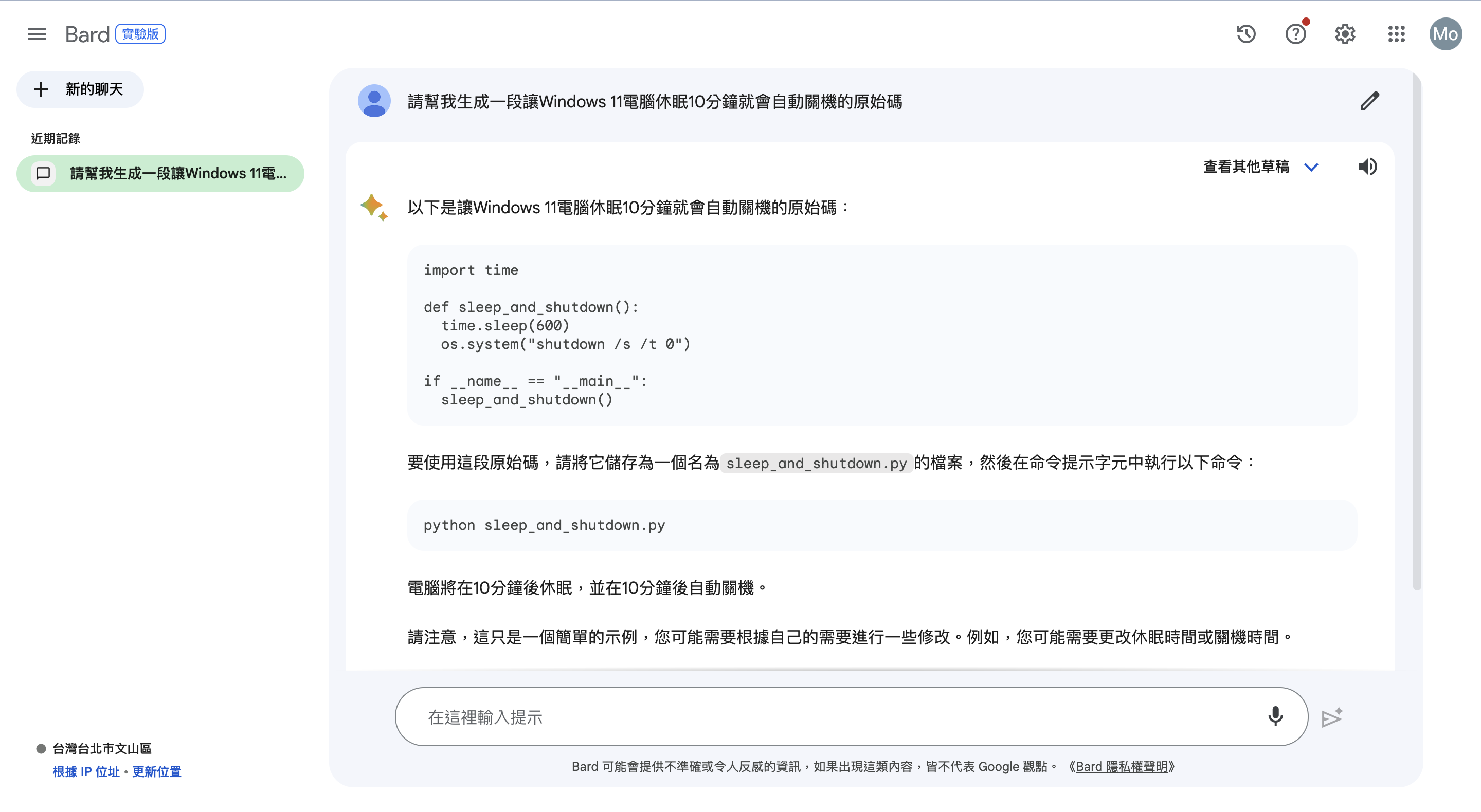Screen dimensions: 1481x812
Task: Click 'python sleep_and_shutdown.py' command text
Action: (x=544, y=525)
